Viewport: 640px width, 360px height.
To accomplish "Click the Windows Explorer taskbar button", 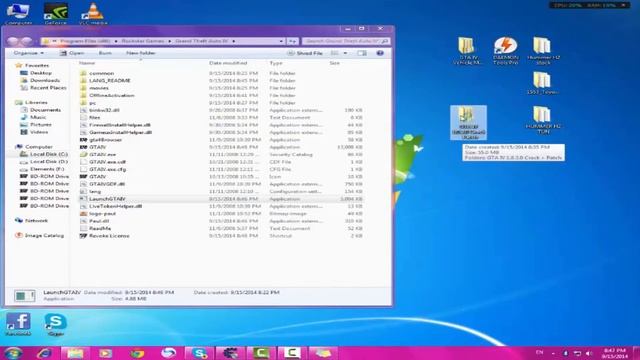I will [x=75, y=353].
